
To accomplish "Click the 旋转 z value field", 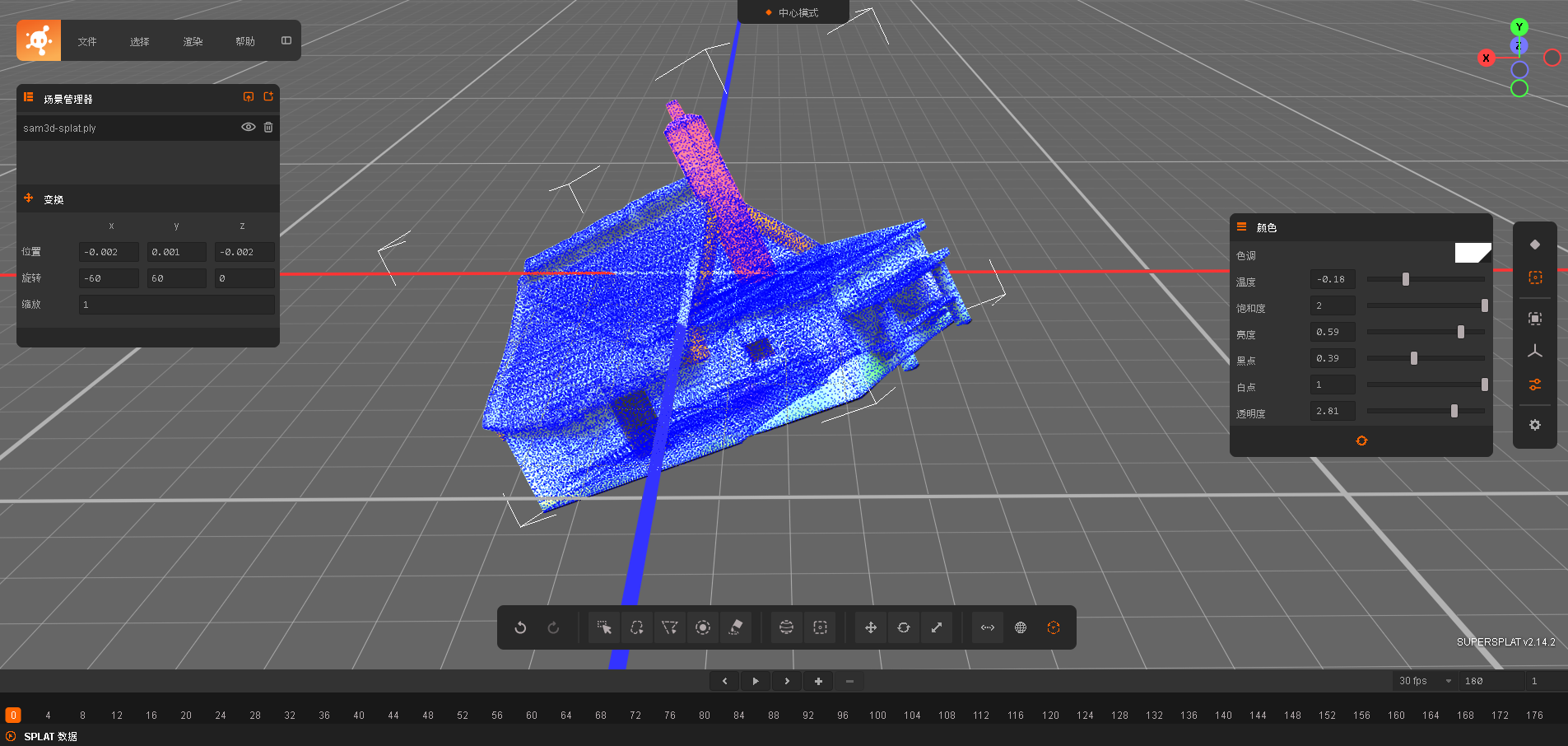I will coord(244,278).
